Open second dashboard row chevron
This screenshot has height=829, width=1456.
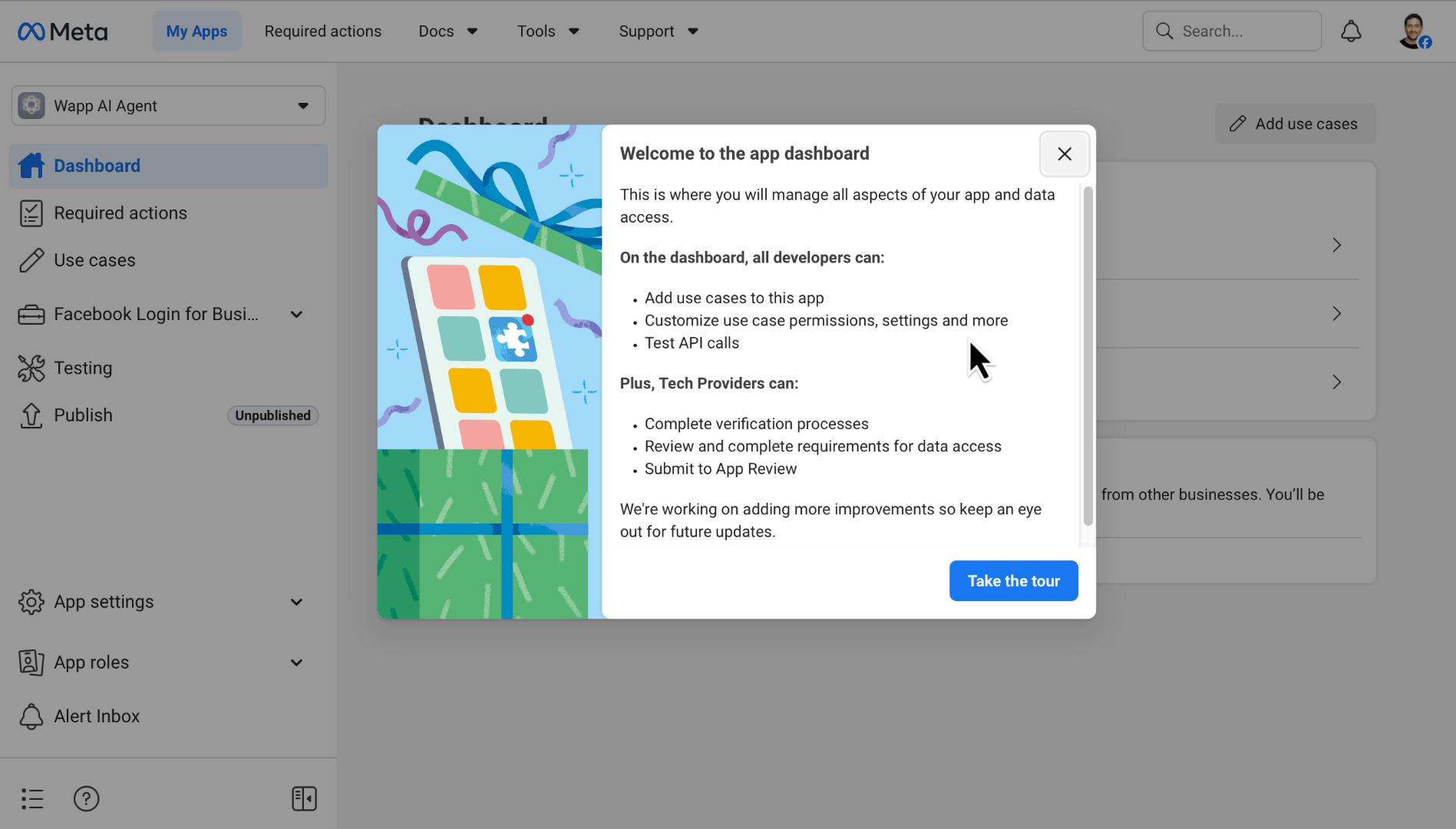coord(1336,314)
